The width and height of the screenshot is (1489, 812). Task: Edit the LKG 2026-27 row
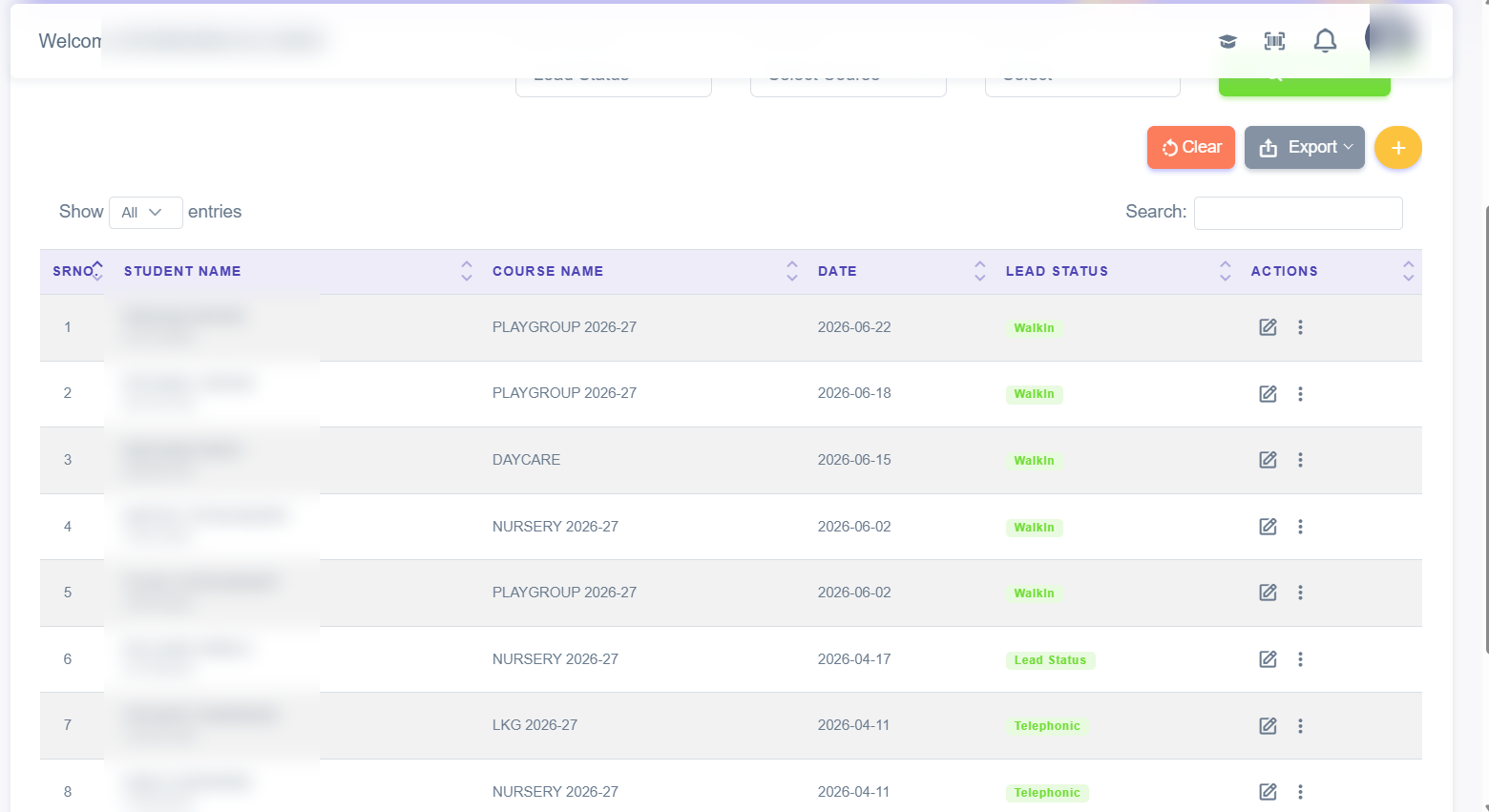click(x=1268, y=726)
